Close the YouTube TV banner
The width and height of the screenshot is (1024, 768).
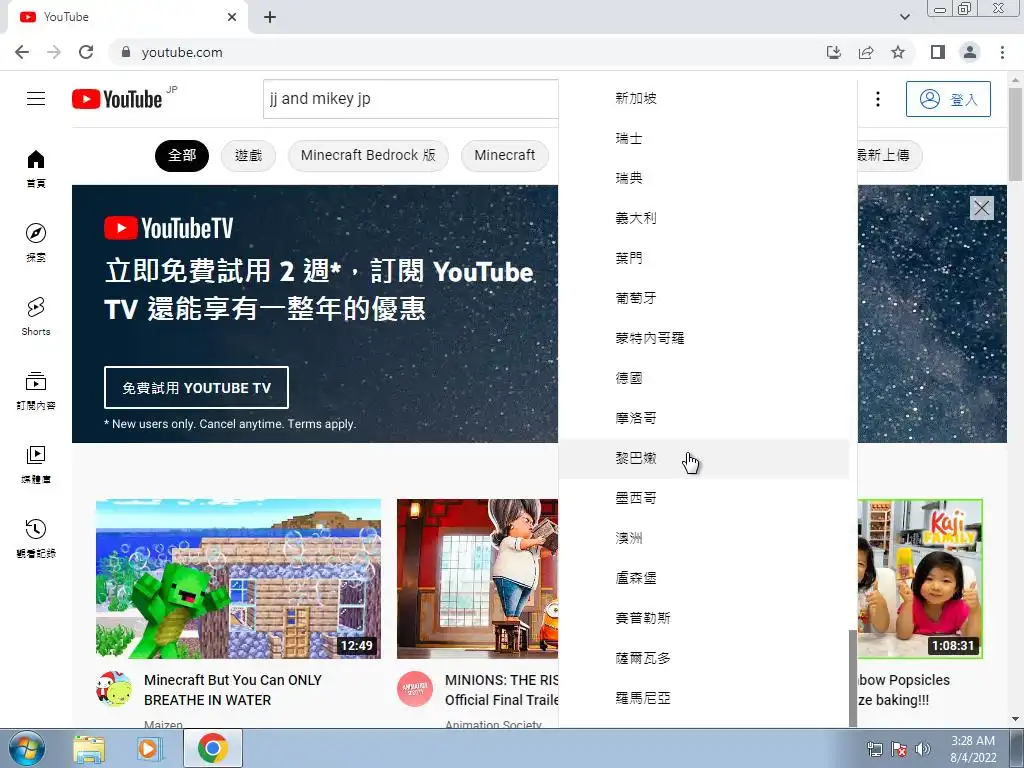982,208
